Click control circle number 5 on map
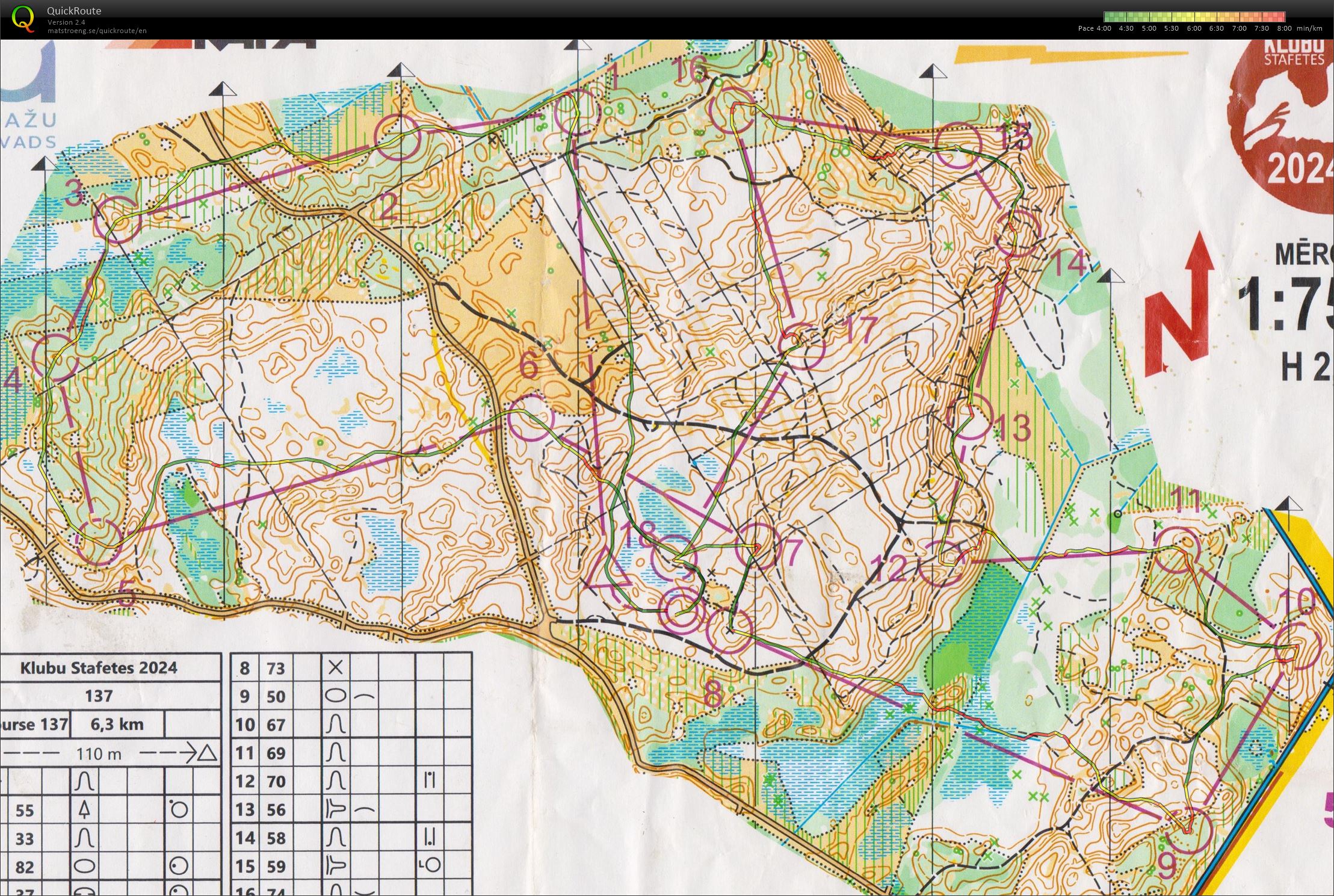The width and height of the screenshot is (1334, 896). 100,542
